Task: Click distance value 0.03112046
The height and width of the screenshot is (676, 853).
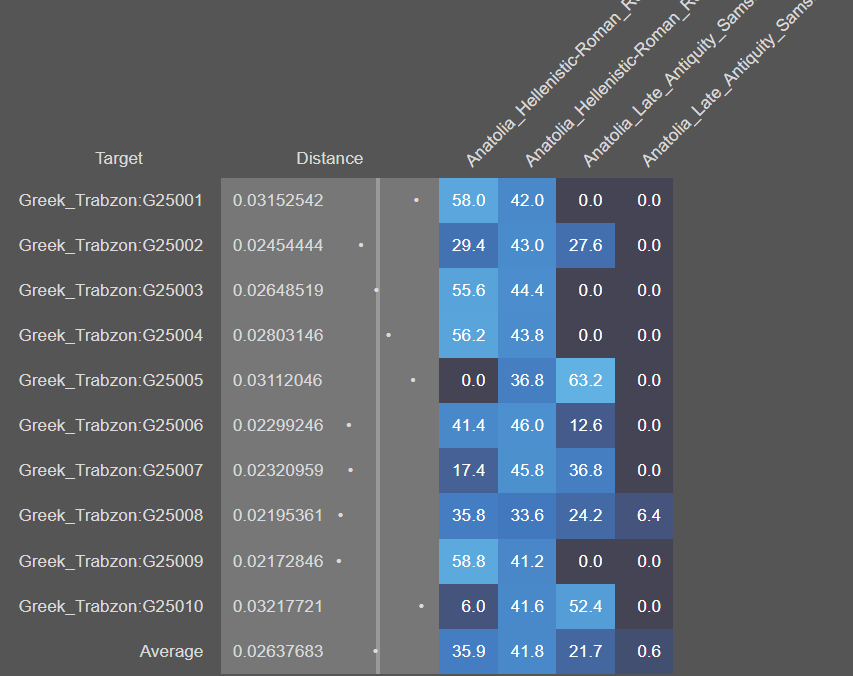Action: pyautogui.click(x=277, y=380)
